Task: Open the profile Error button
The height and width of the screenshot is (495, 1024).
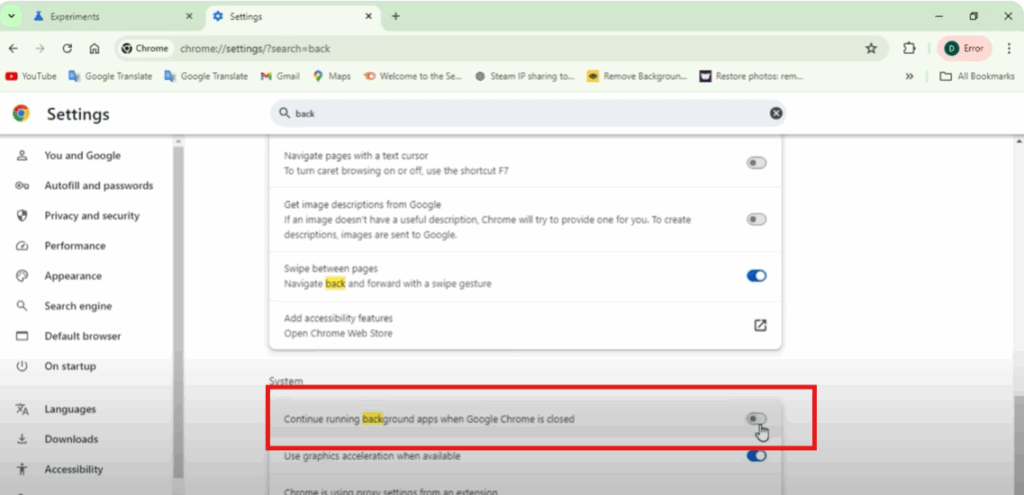Action: coord(964,48)
